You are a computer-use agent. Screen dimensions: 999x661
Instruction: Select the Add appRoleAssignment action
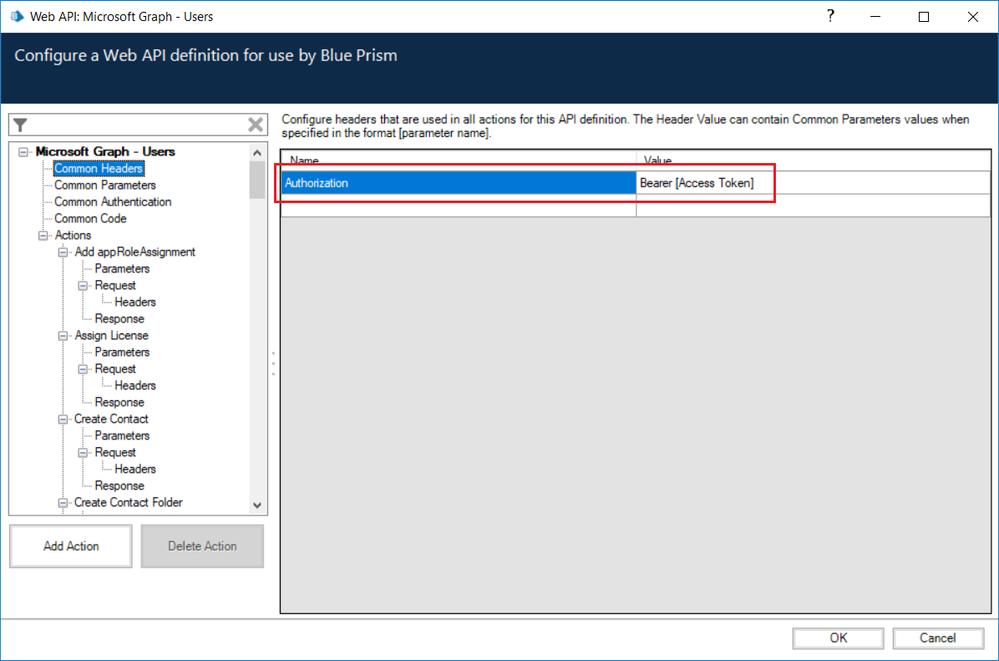click(135, 252)
